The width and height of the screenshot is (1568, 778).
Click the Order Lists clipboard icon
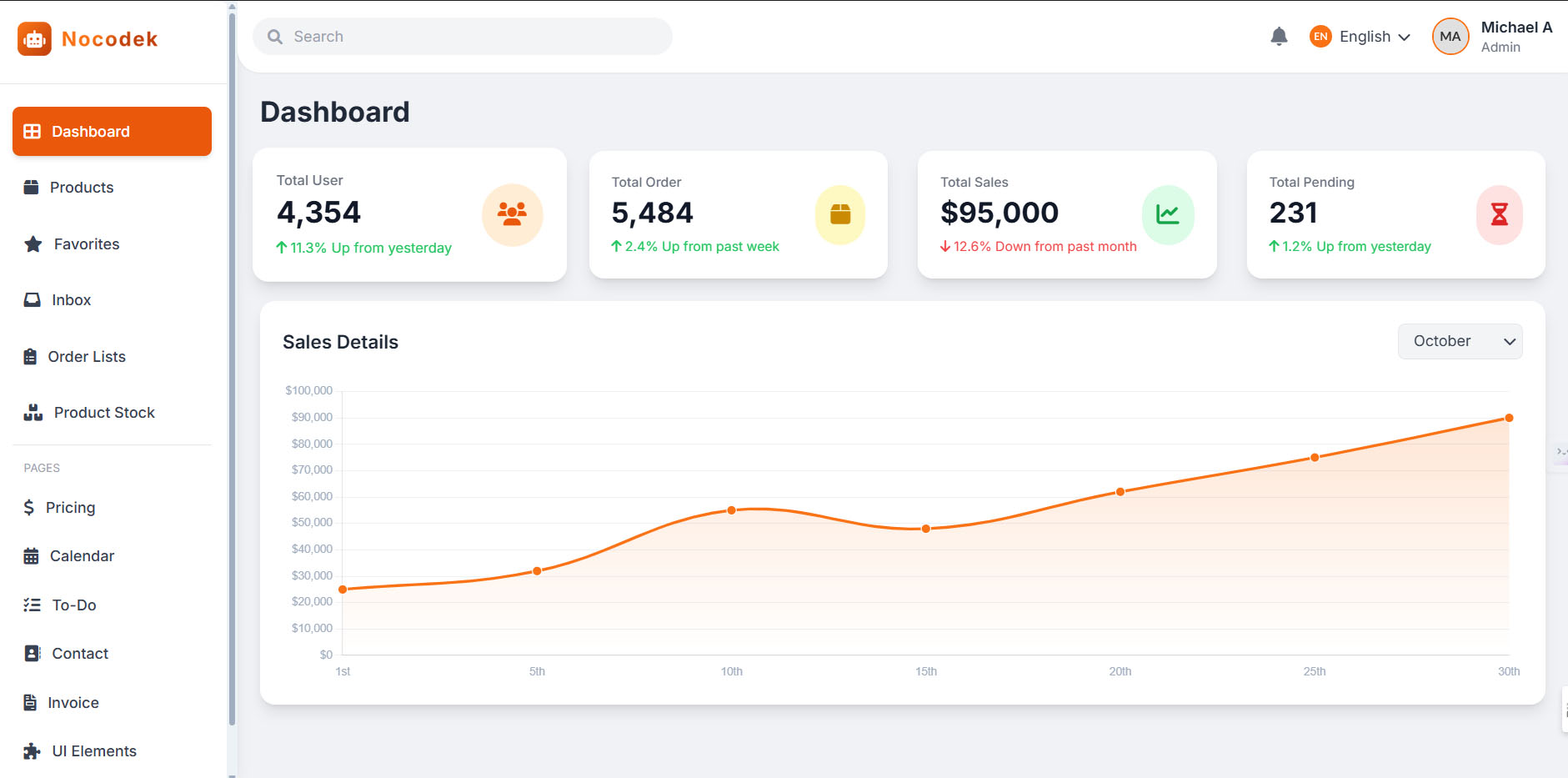coord(31,356)
